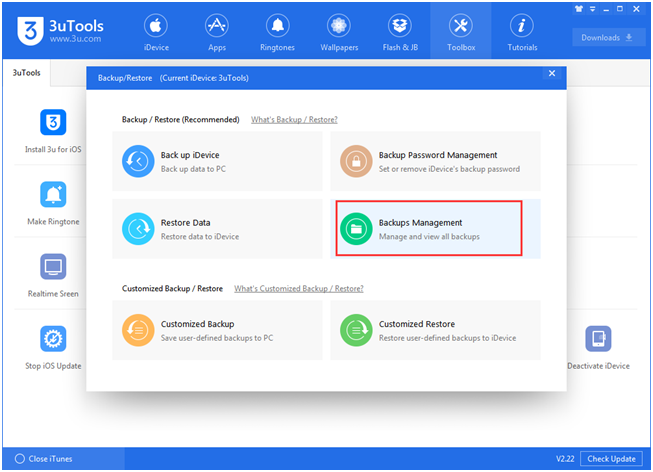Click the Backup Password Management title
Viewport: 653px width, 472px height.
click(438, 155)
